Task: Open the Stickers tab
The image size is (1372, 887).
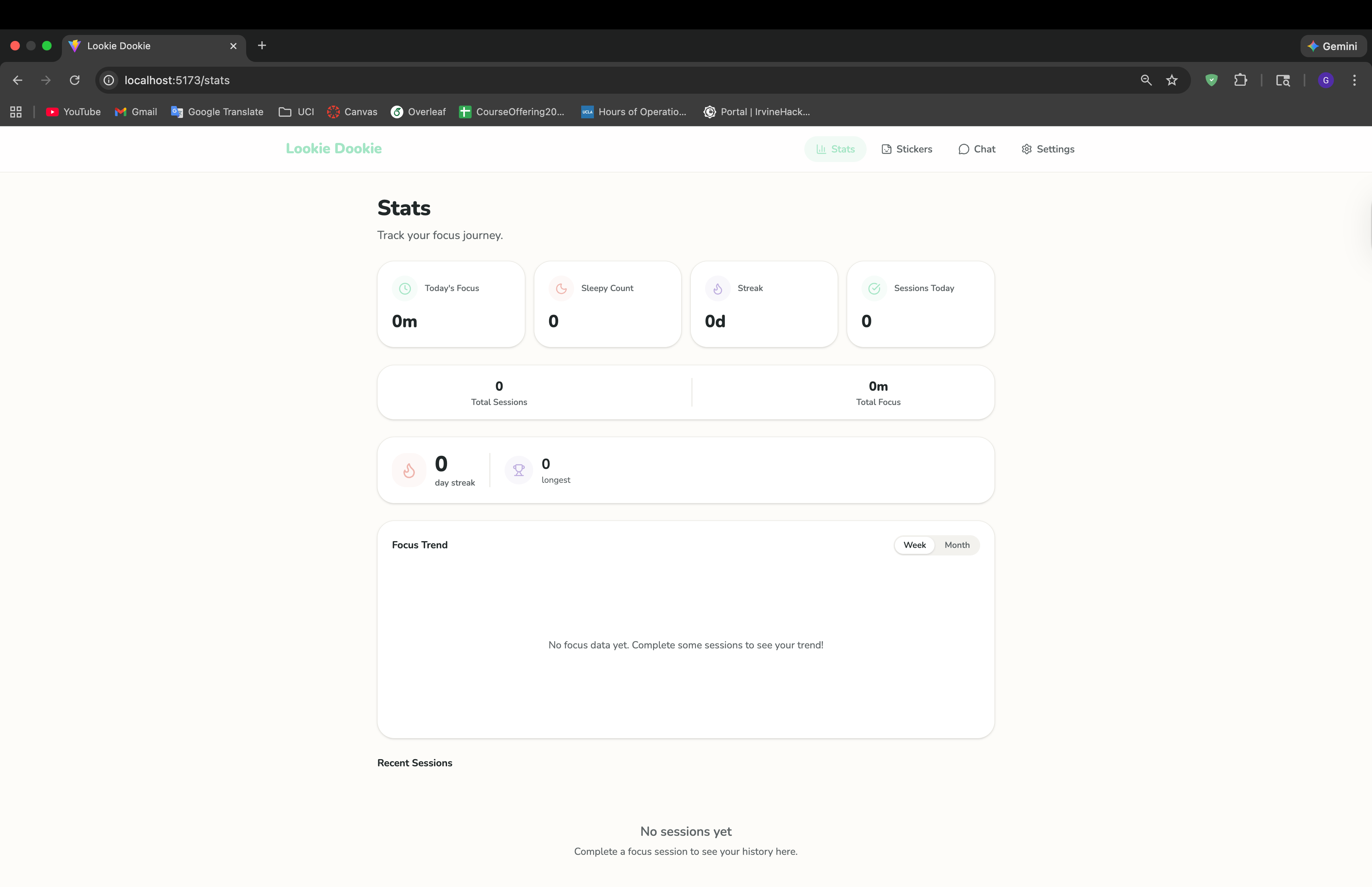Action: pos(907,149)
